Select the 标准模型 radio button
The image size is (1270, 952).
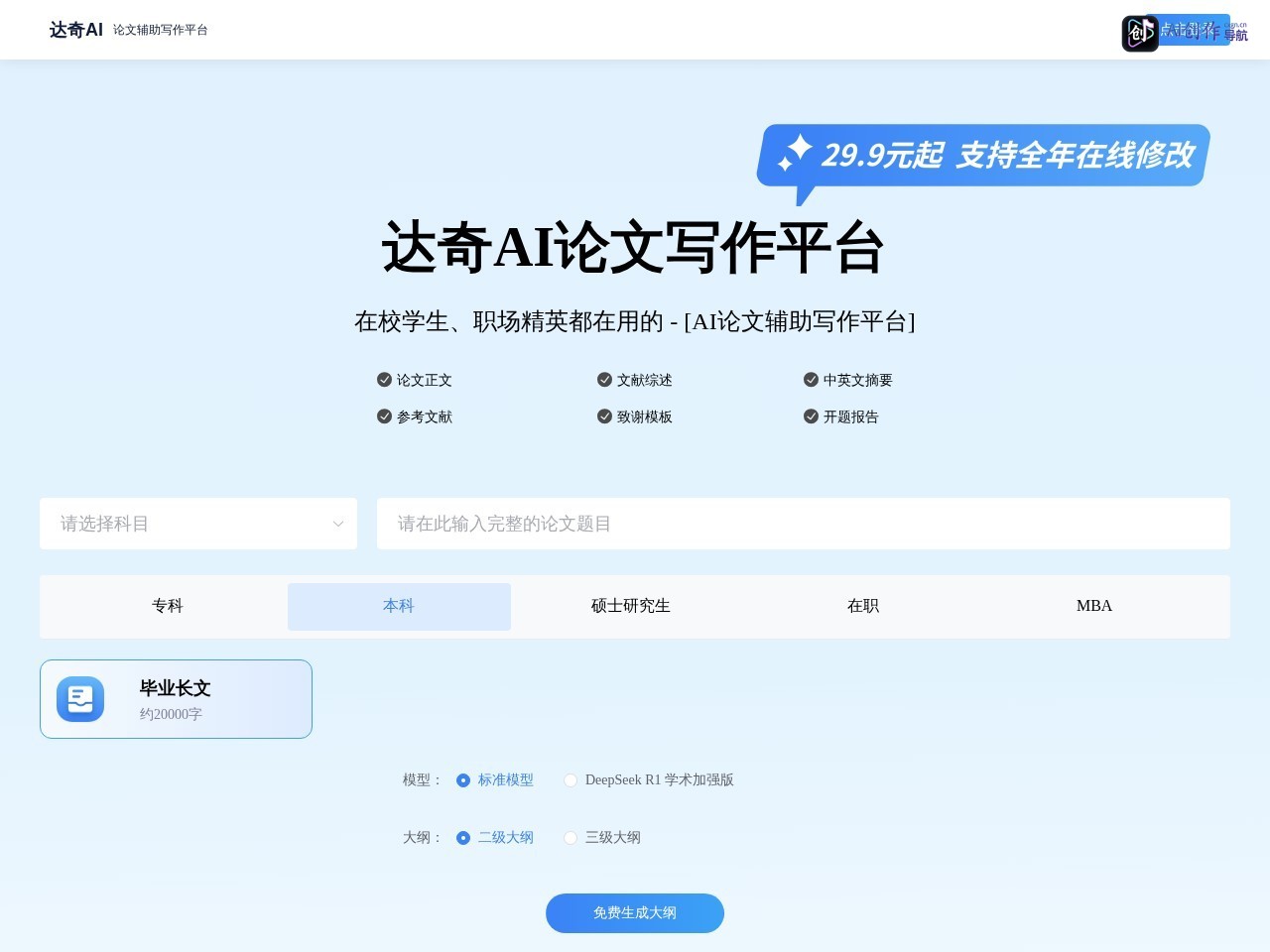click(x=462, y=780)
